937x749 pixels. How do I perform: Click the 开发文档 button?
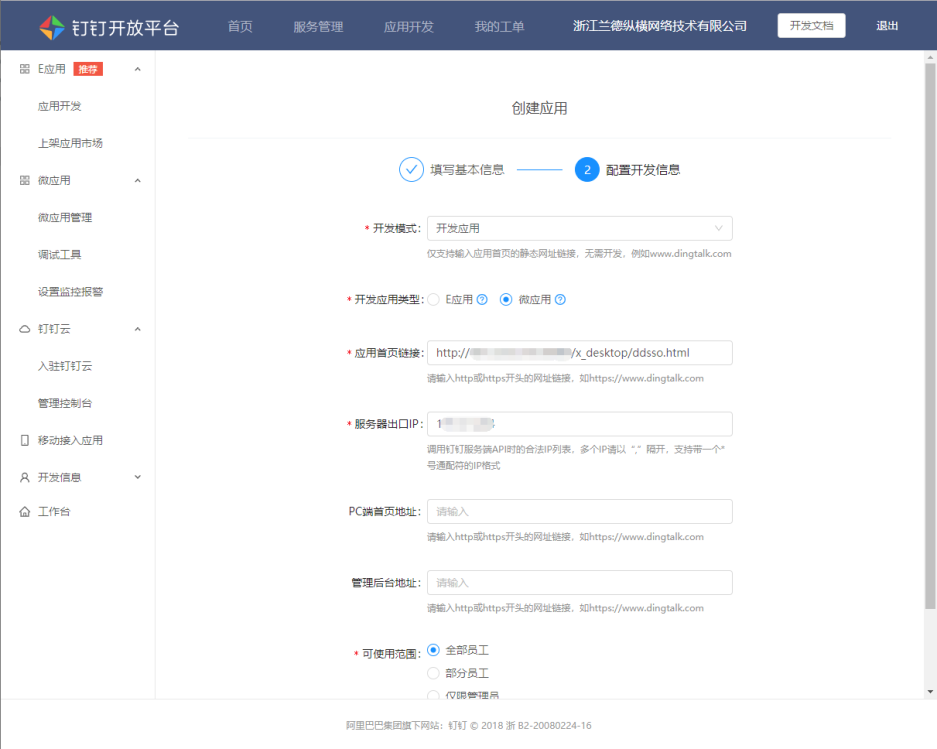pyautogui.click(x=811, y=26)
